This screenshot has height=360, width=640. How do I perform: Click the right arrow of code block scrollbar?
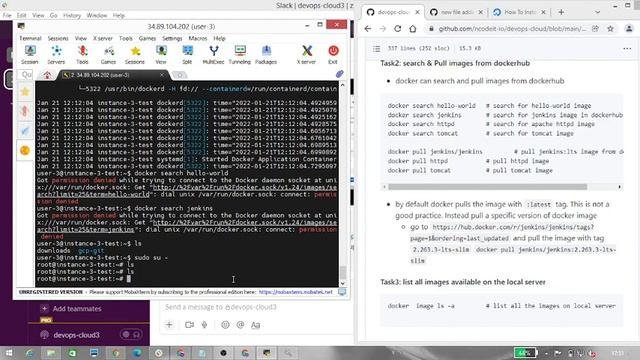click(619, 187)
